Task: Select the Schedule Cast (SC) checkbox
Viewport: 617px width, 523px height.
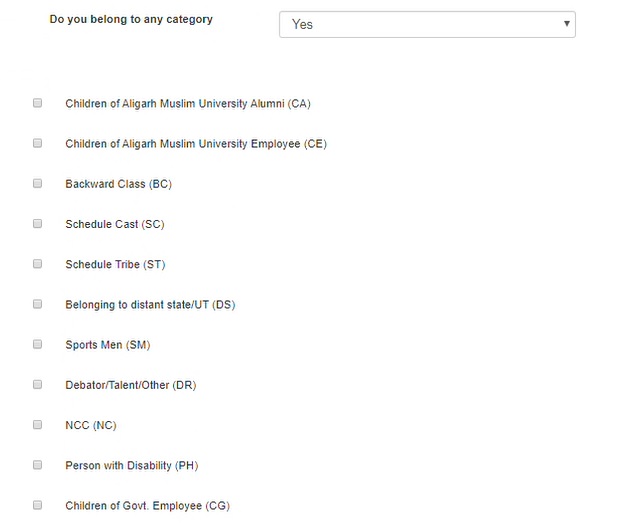Action: tap(38, 224)
